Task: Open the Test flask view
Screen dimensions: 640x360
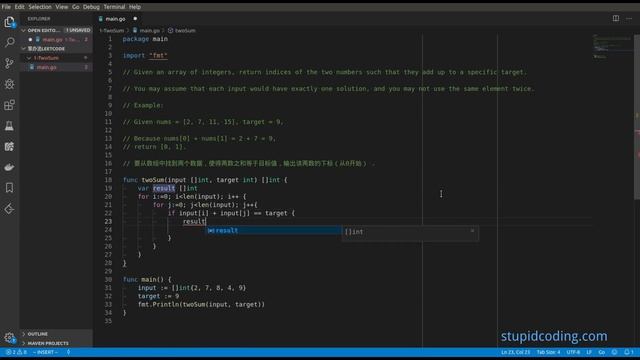Action: coord(9,126)
